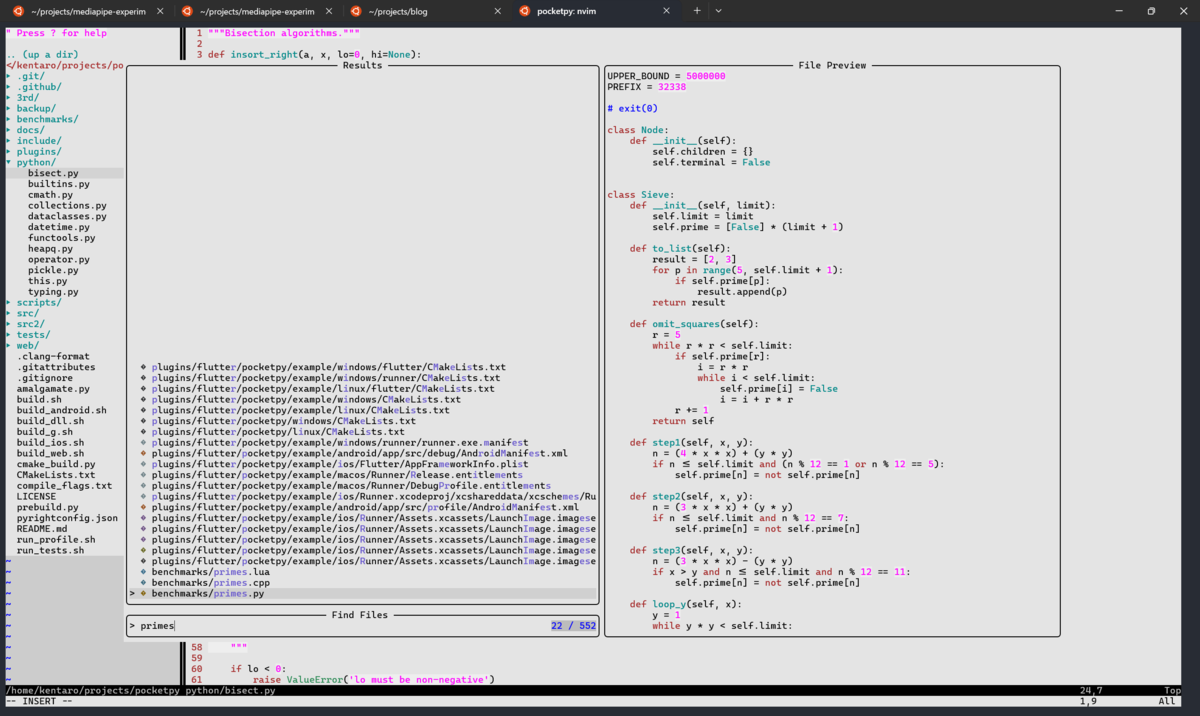The width and height of the screenshot is (1200, 716).
Task: Click the icon beside example/windows/CMakeLists.txt result
Action: pos(144,399)
